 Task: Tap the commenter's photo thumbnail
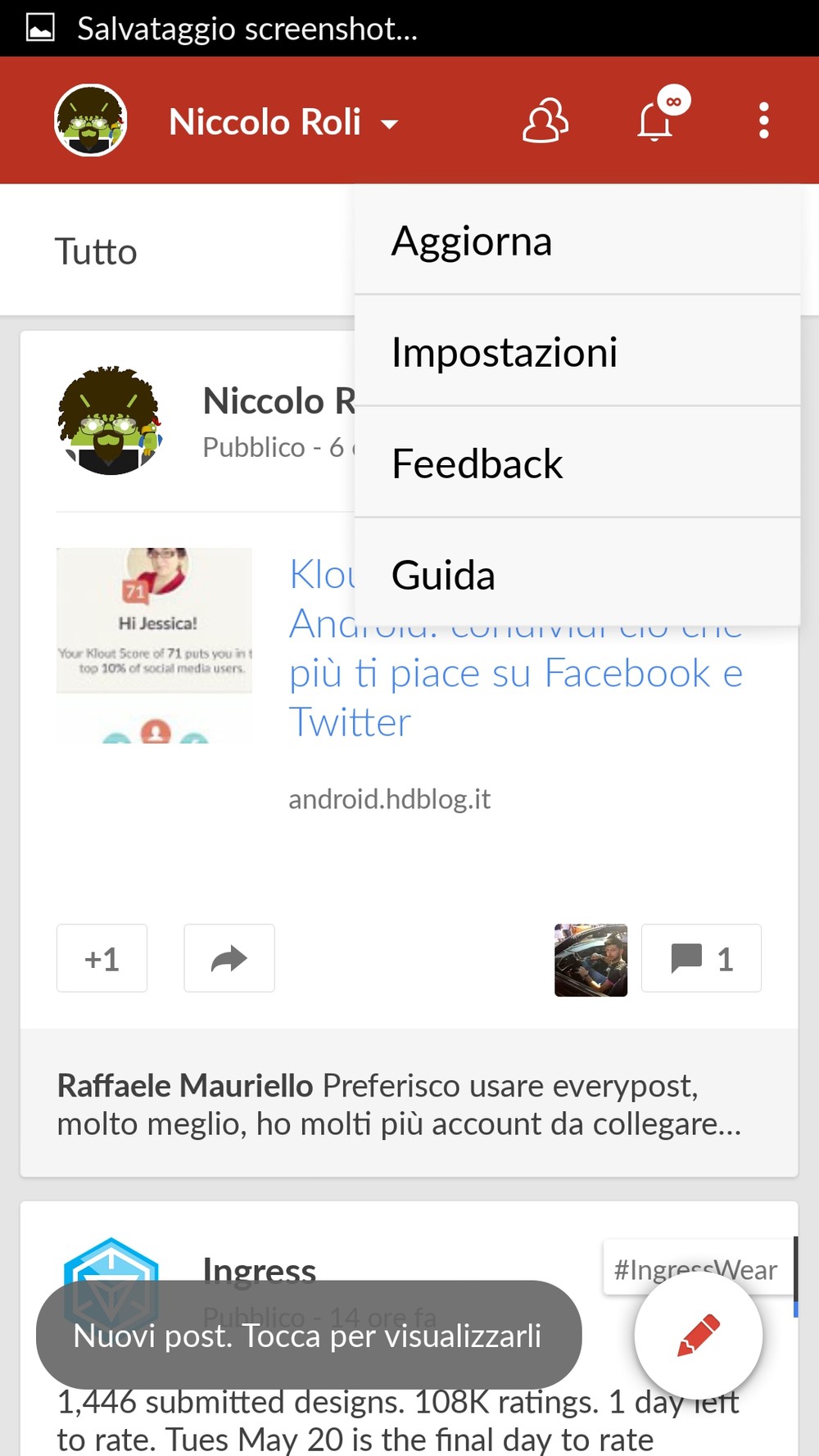(591, 960)
